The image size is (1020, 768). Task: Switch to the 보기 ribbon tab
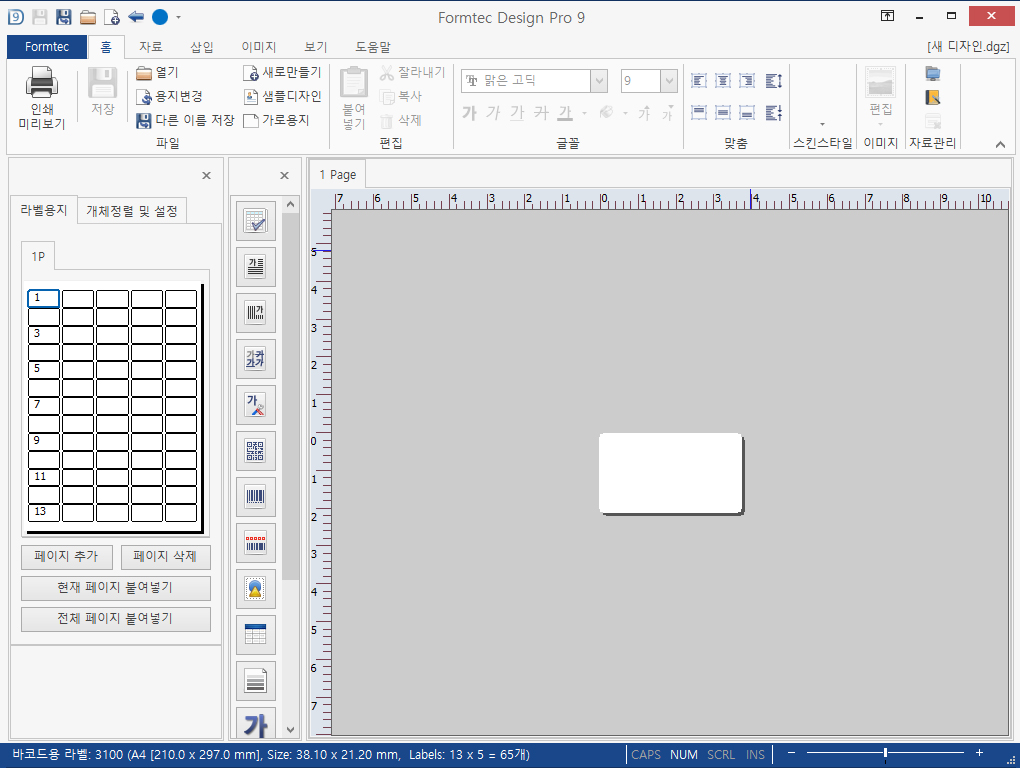pos(315,47)
